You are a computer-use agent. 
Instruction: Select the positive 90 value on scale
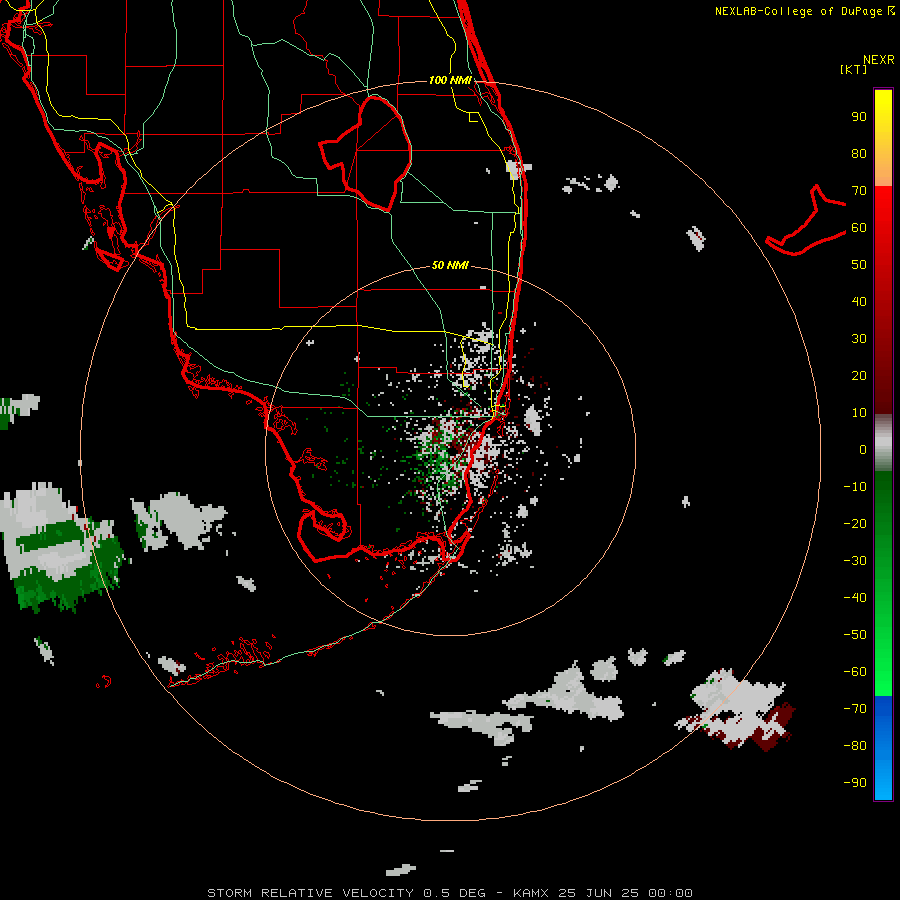click(859, 117)
